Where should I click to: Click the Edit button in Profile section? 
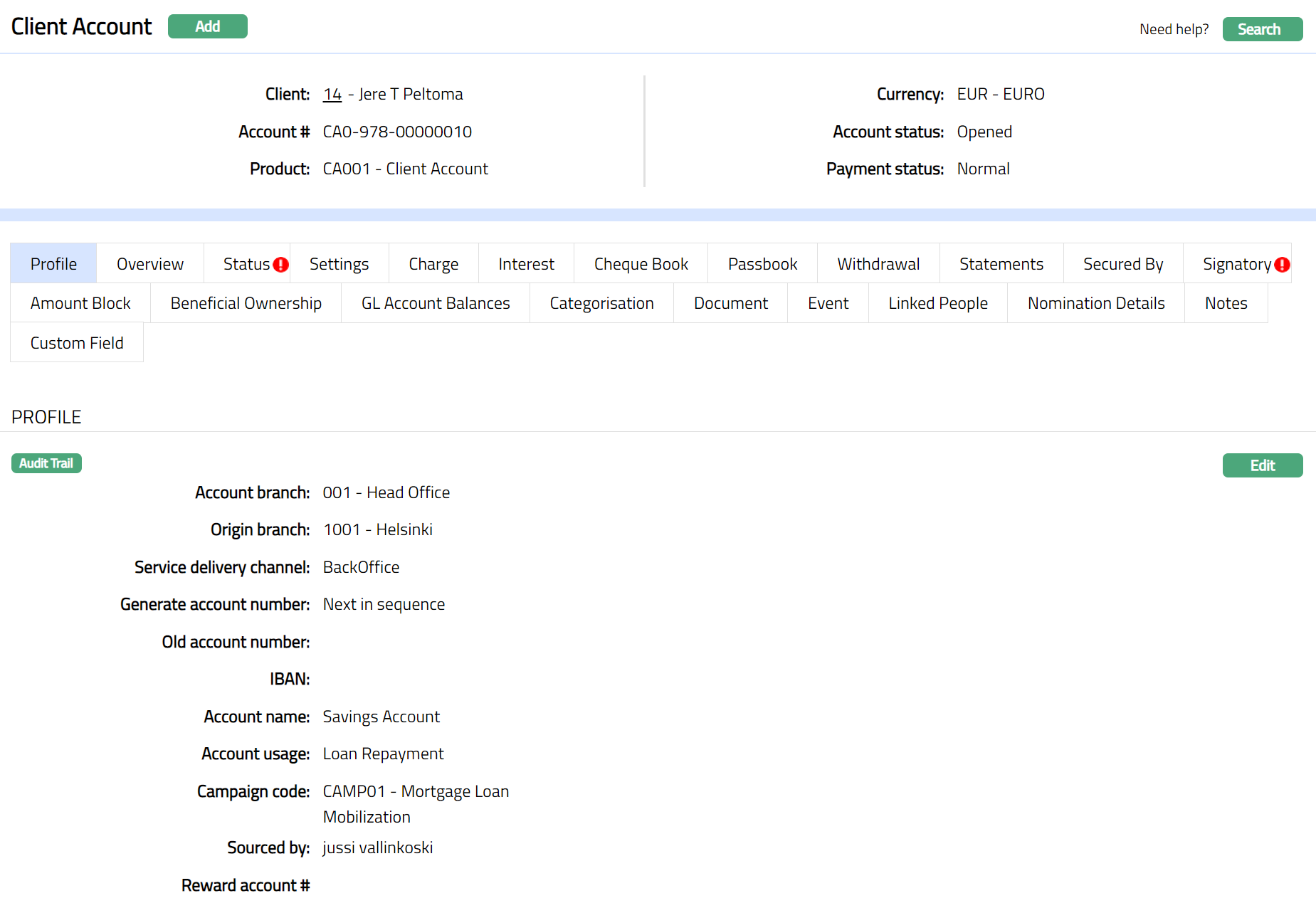tap(1262, 465)
